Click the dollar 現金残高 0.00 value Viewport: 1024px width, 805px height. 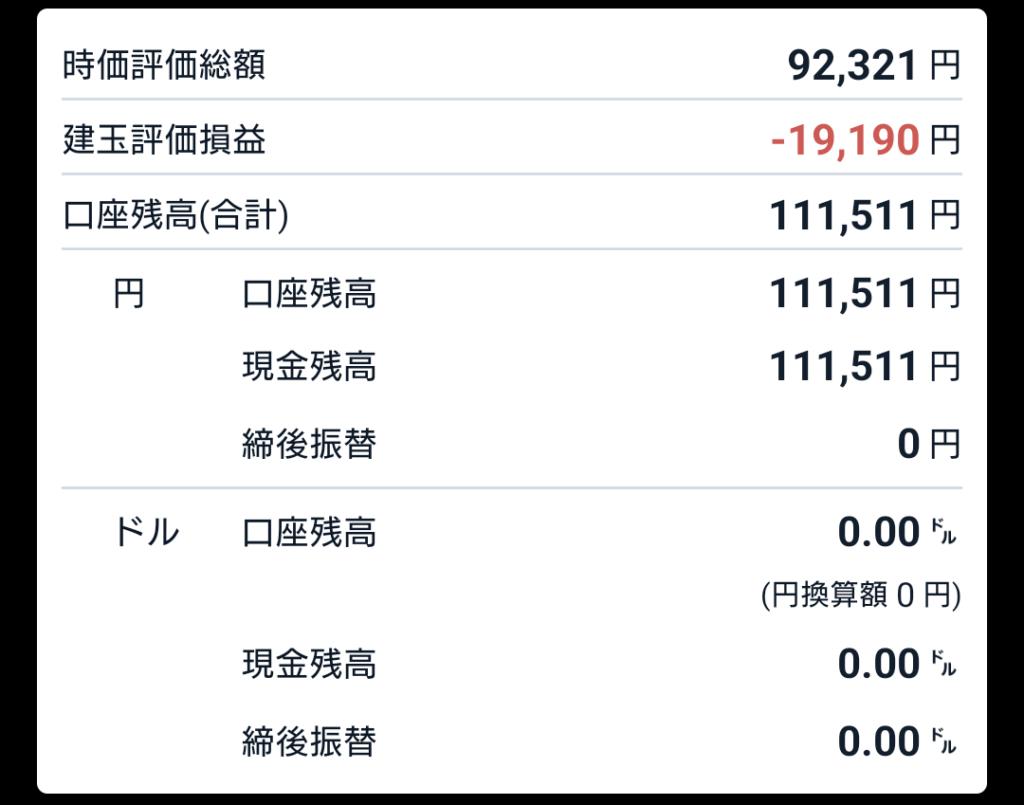pos(897,664)
